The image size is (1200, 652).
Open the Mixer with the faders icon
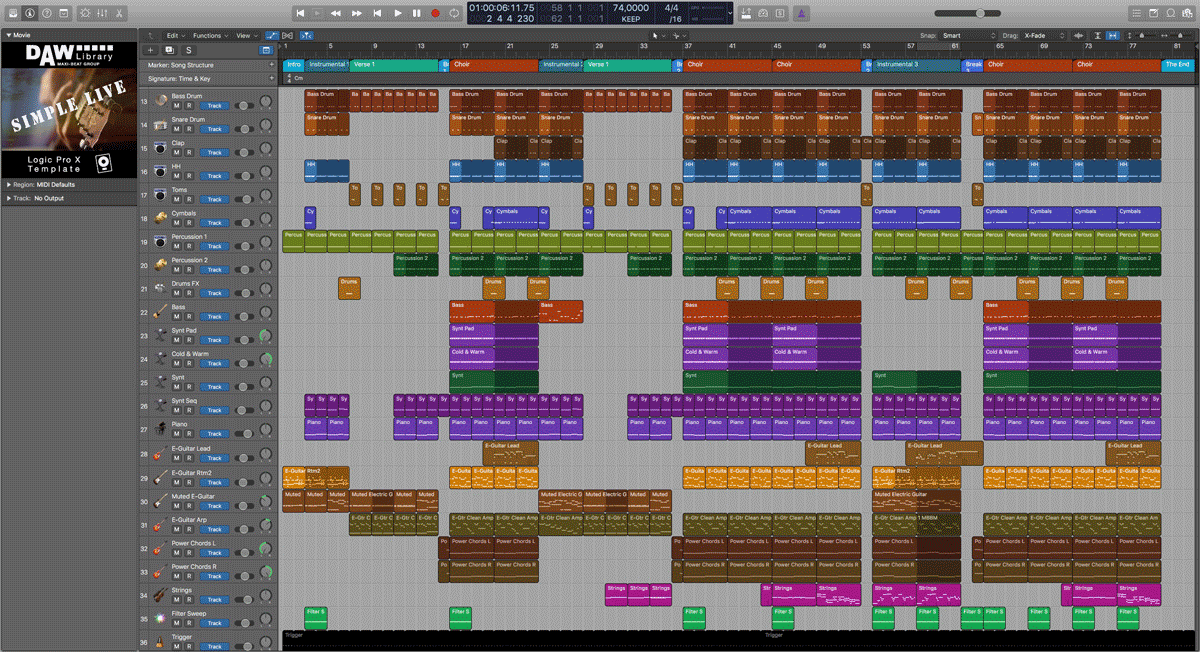coord(102,14)
